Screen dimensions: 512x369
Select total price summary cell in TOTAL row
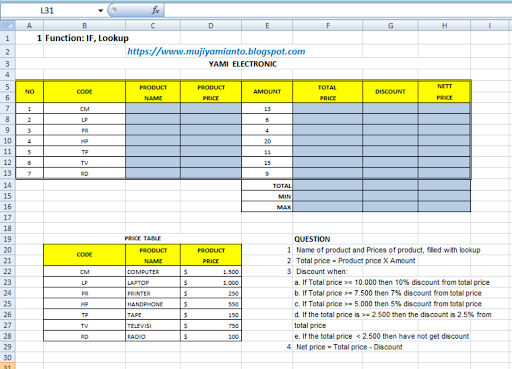coord(327,185)
